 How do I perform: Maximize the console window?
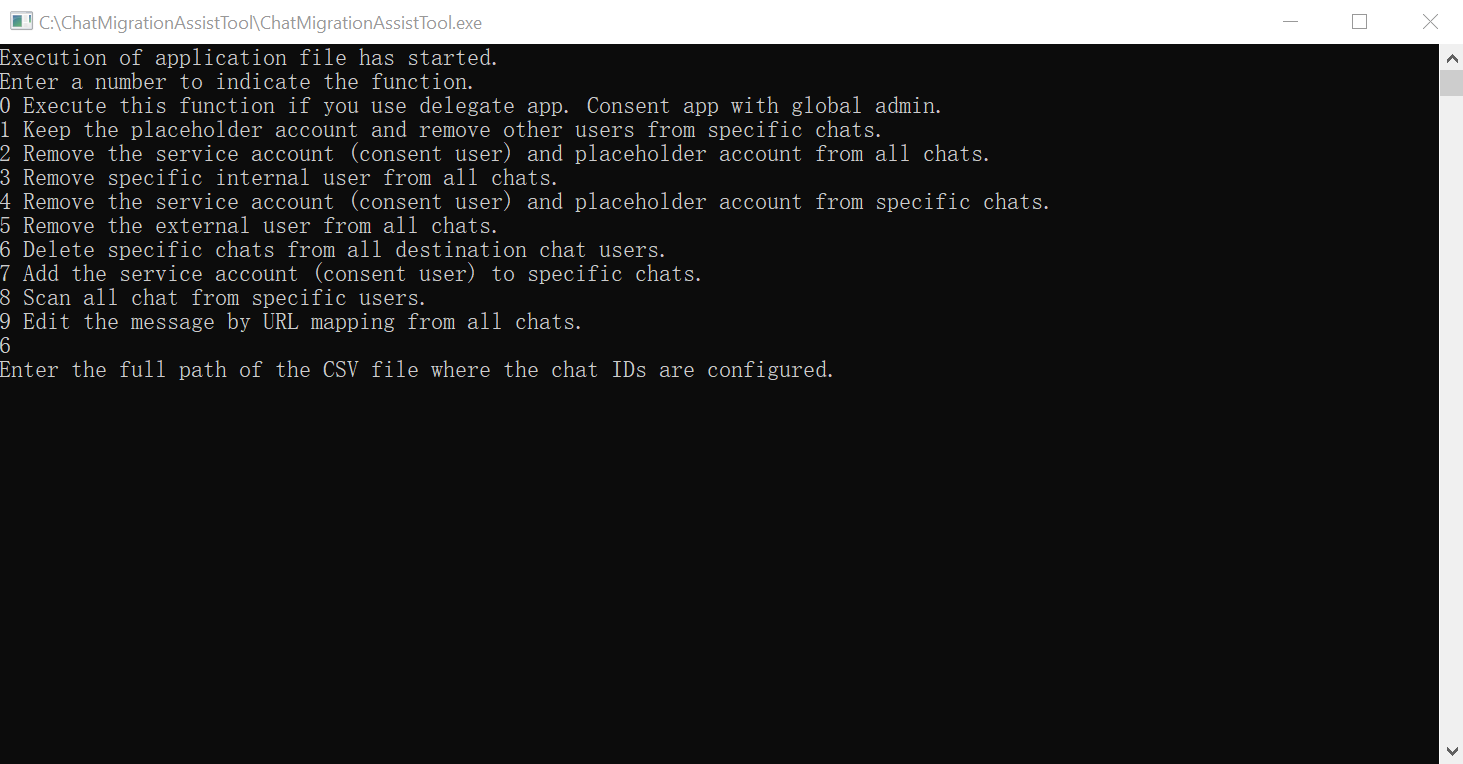[x=1359, y=22]
